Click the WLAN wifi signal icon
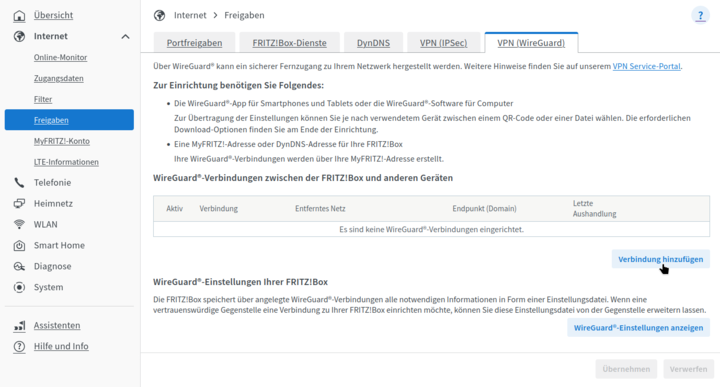 19,224
